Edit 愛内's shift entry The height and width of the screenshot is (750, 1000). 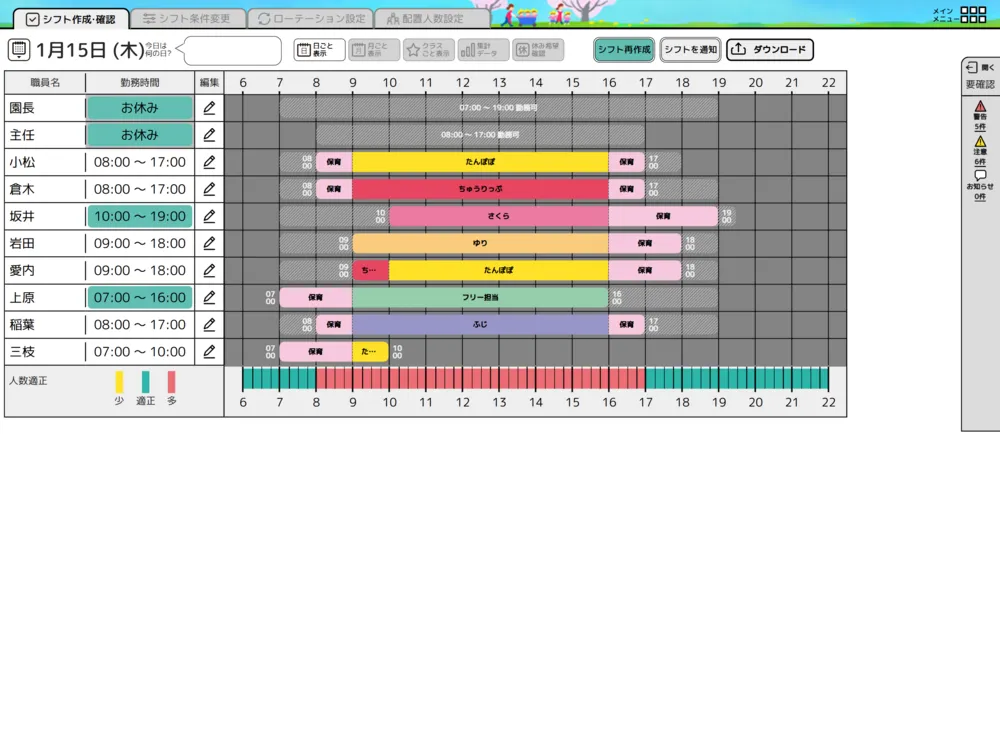(209, 270)
